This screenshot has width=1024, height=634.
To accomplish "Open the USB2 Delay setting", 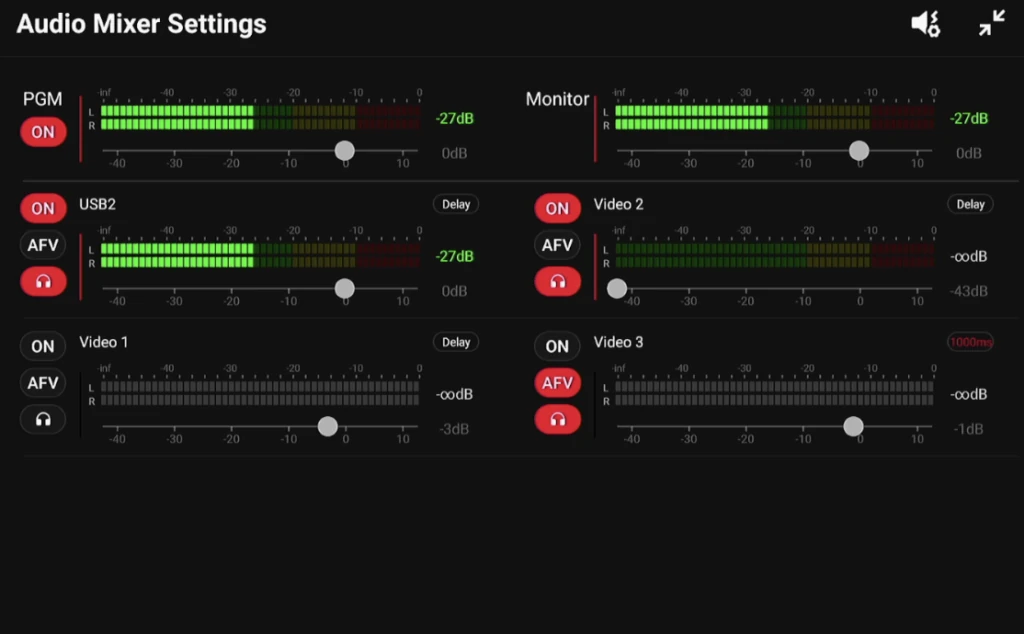I will tap(456, 204).
